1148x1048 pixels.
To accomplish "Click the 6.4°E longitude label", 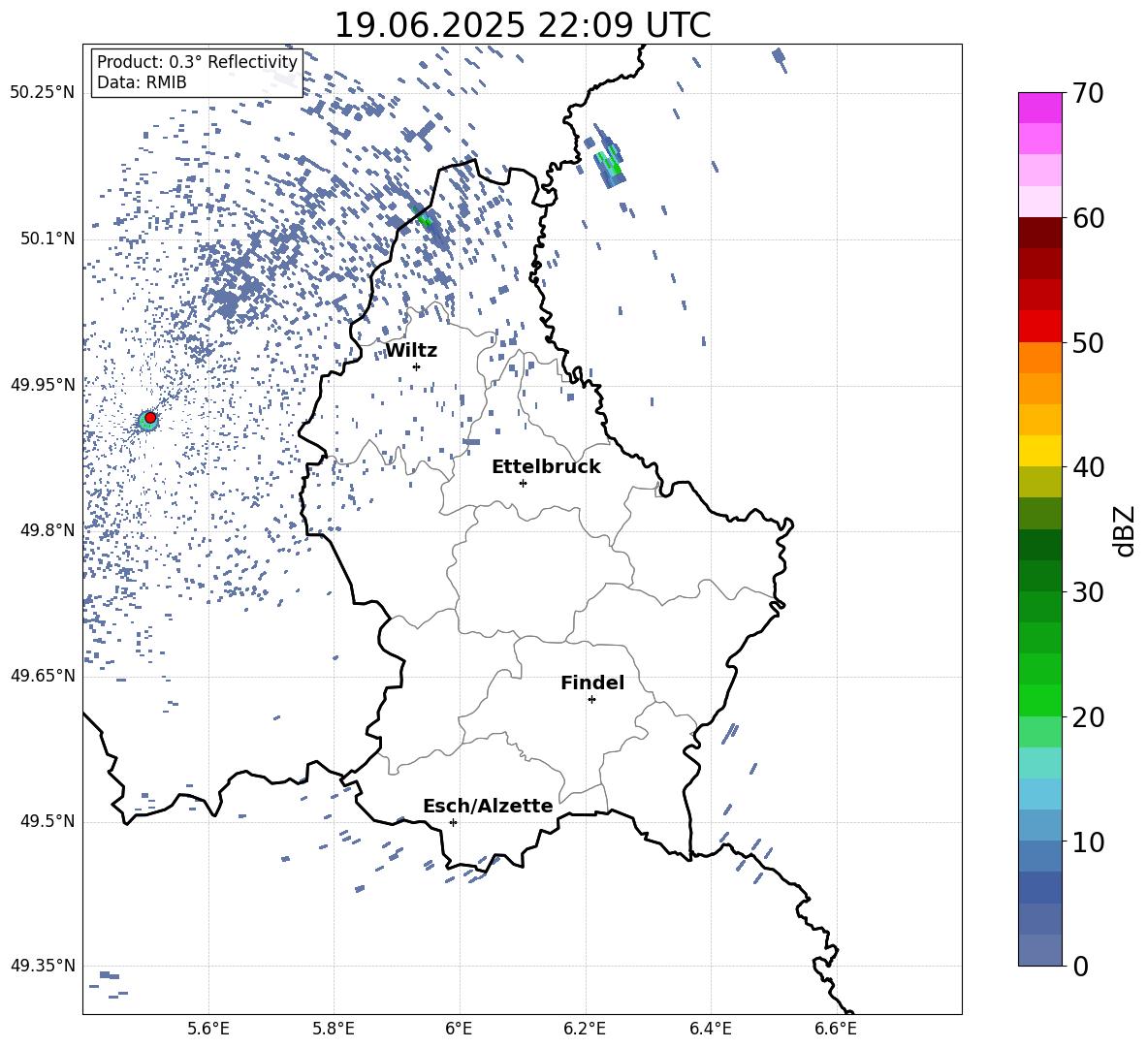I will 710,1029.
